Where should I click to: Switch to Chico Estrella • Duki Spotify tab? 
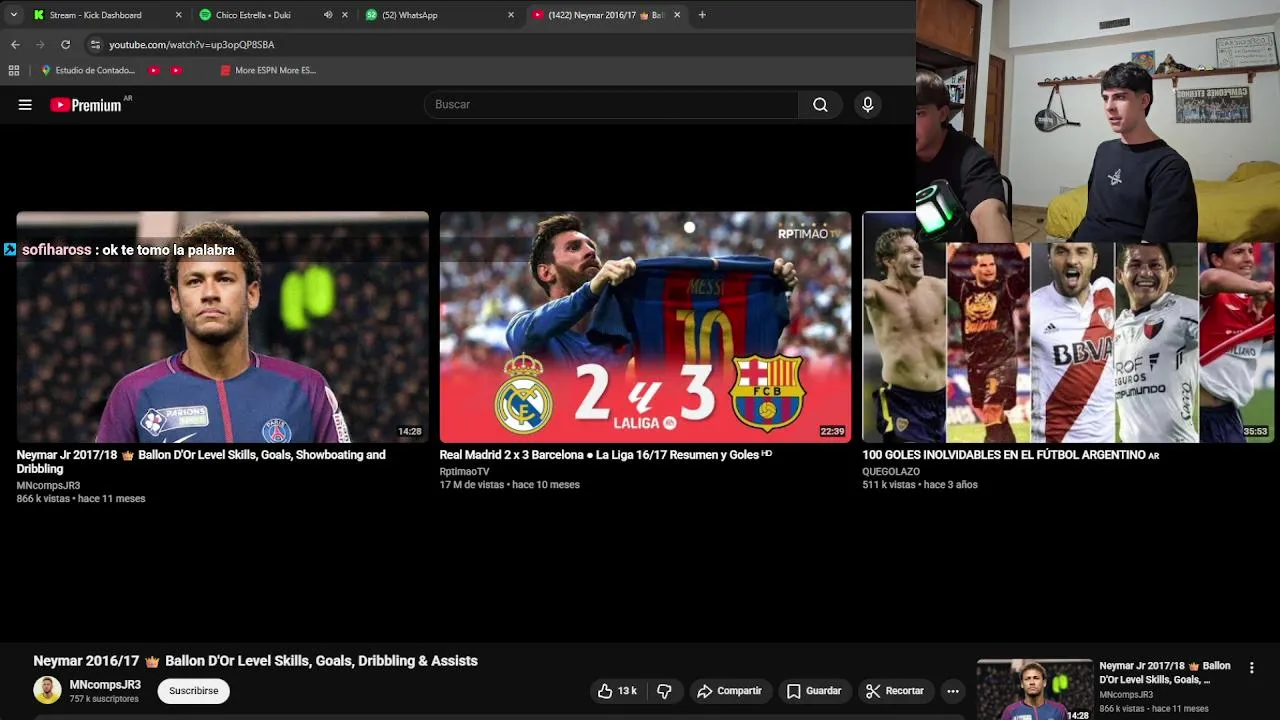click(x=253, y=15)
